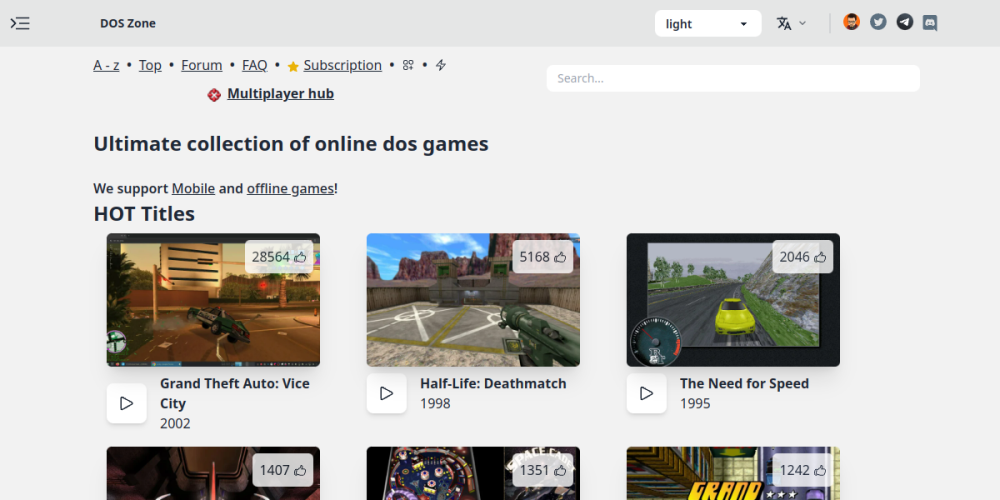Like Half-Life: Deathmatch with thumbs-up
This screenshot has height=500, width=1000.
[560, 257]
